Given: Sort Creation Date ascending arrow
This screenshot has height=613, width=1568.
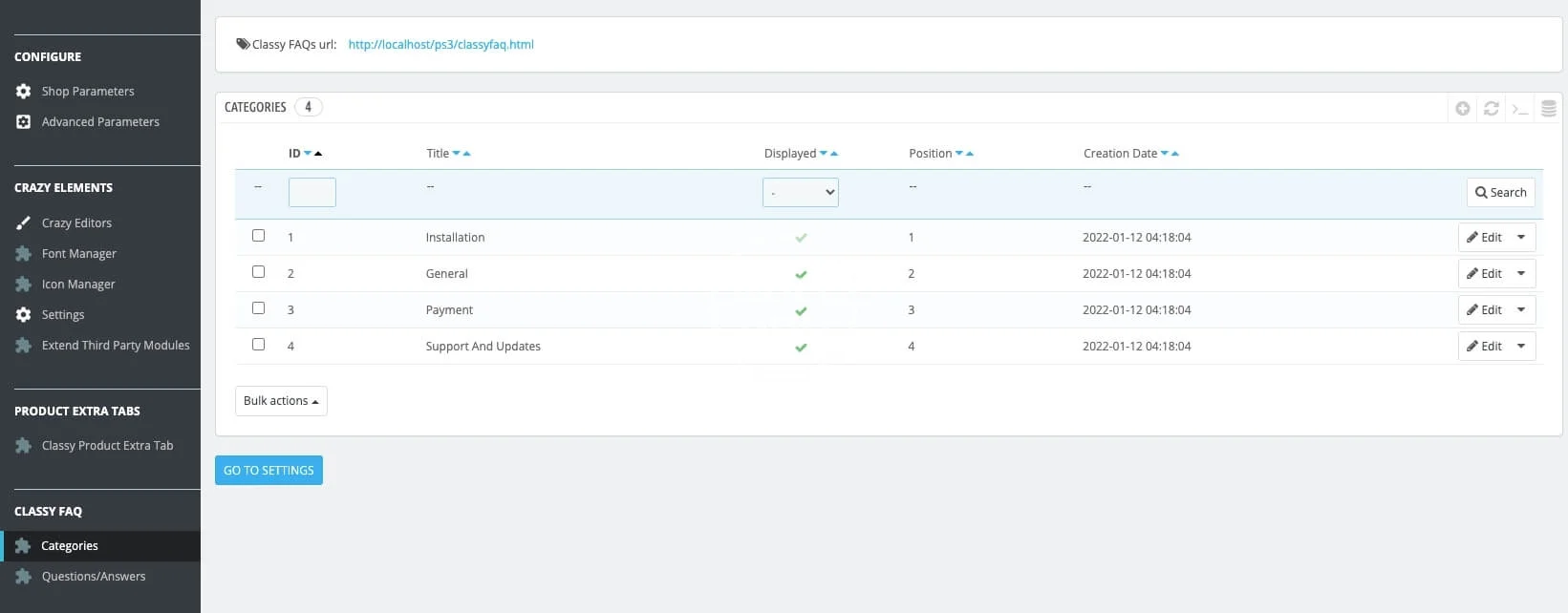Looking at the screenshot, I should point(1175,154).
